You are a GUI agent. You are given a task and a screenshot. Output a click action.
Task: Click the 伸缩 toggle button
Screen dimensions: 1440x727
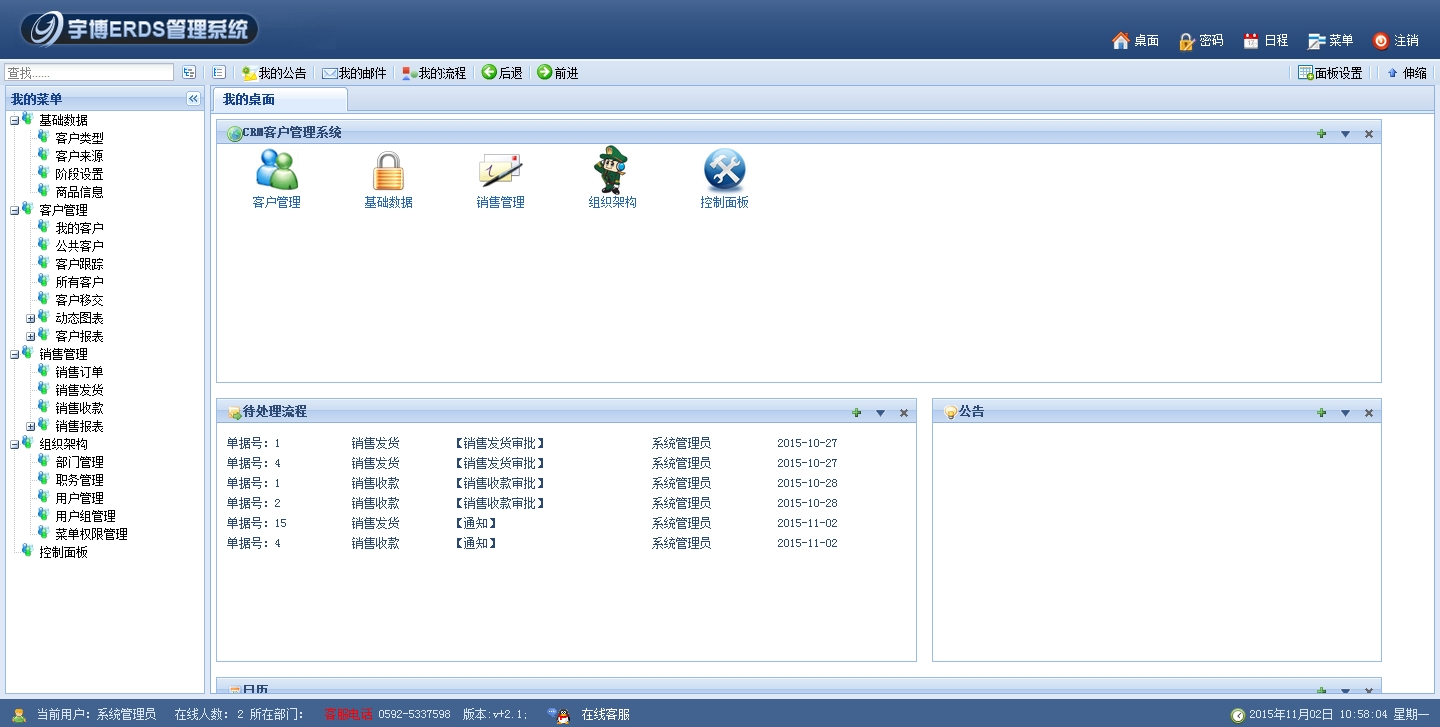1407,73
